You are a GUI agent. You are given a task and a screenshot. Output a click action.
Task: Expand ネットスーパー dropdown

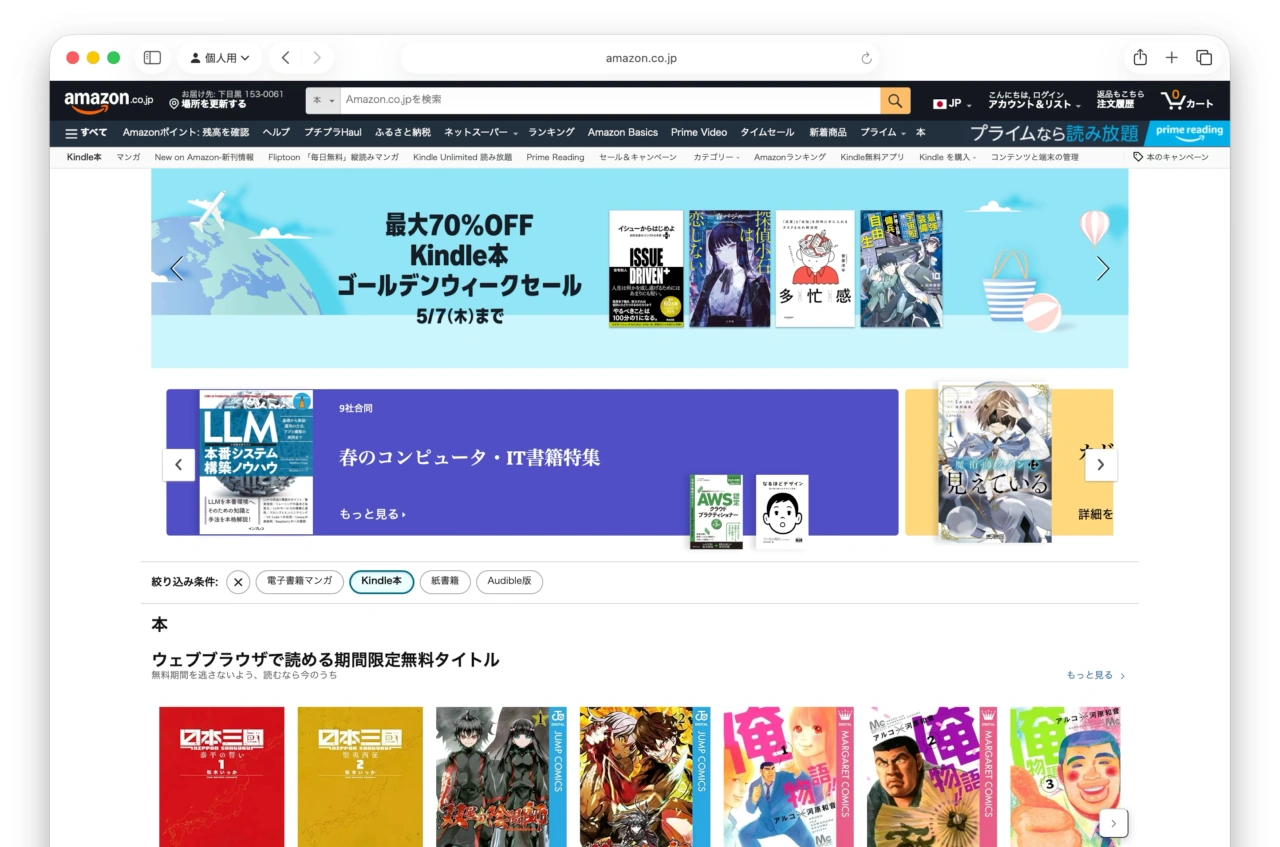click(x=481, y=133)
